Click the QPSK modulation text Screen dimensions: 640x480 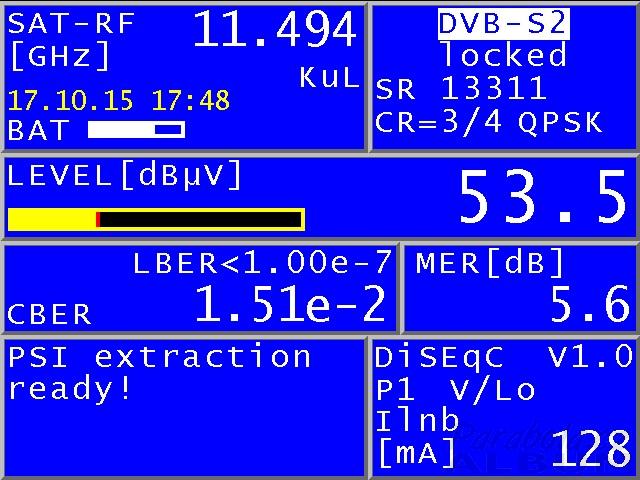coord(560,122)
